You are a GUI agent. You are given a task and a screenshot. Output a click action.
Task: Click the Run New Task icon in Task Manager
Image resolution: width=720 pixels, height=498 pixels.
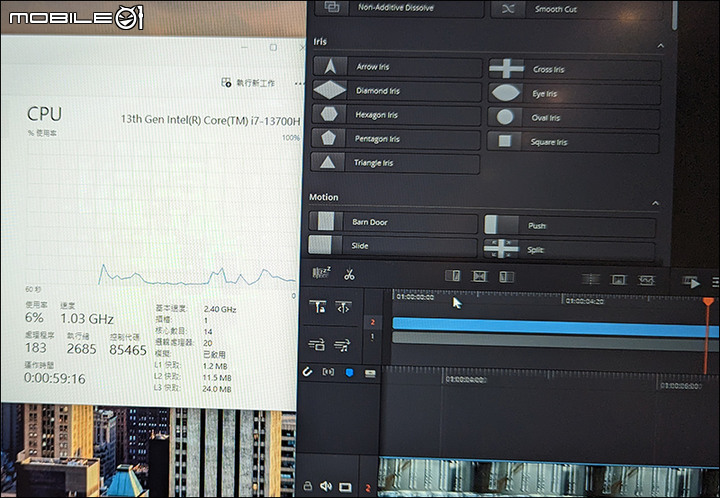tap(226, 82)
